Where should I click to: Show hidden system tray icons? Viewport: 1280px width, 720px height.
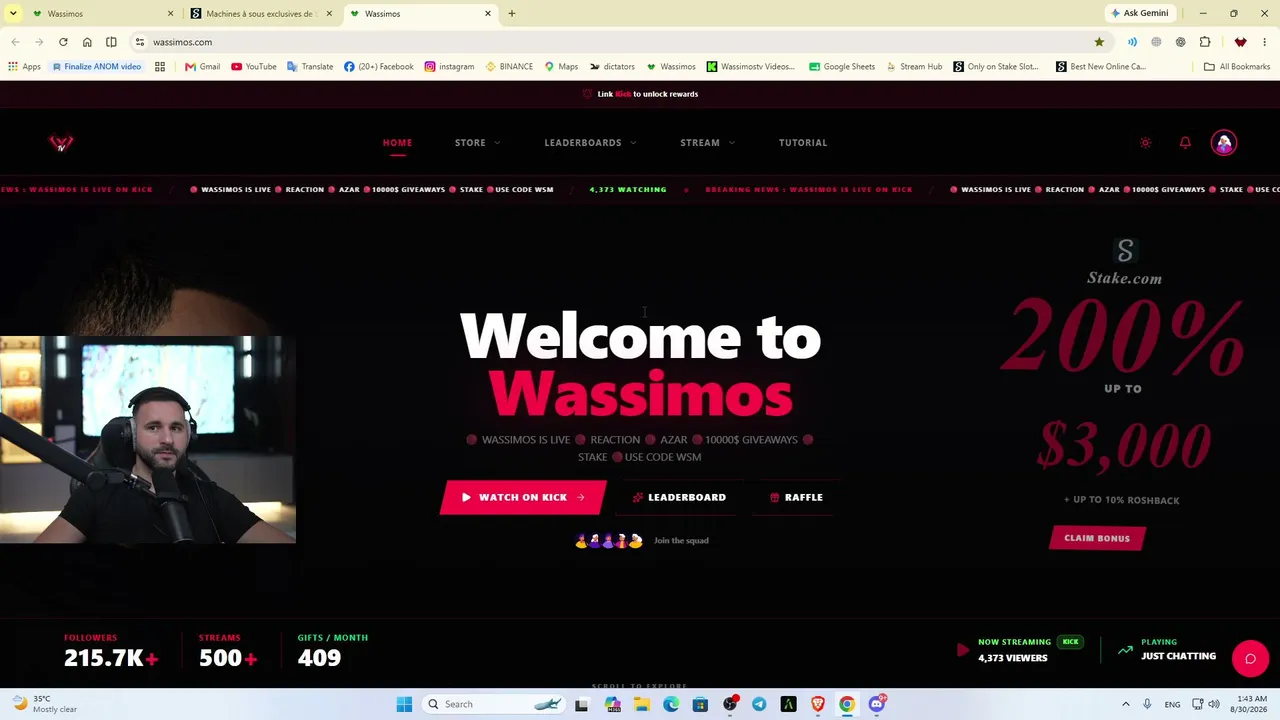pyautogui.click(x=1125, y=704)
